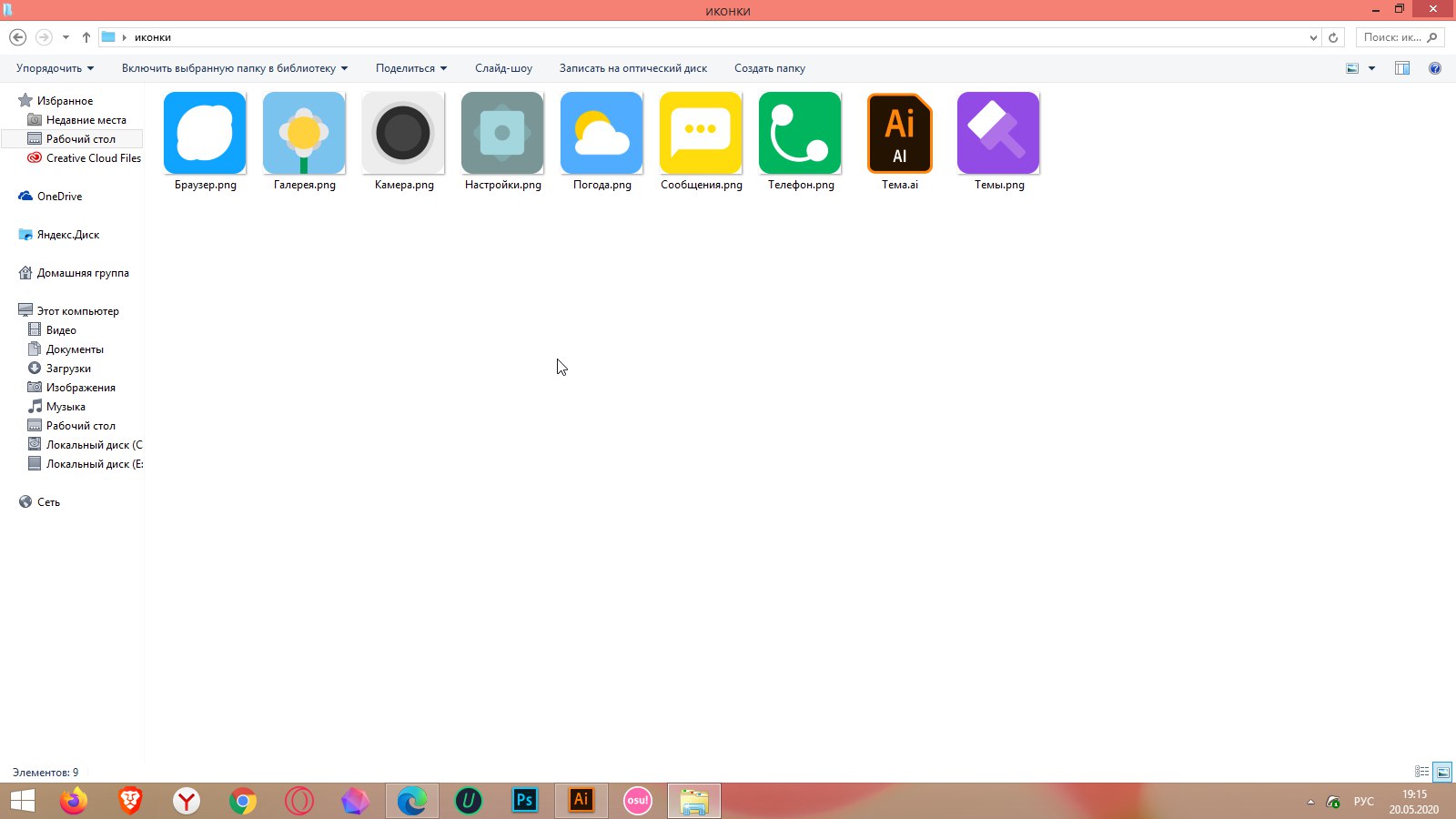Switch to large thumbnails view in status bar
This screenshot has height=819, width=1456.
[x=1442, y=772]
